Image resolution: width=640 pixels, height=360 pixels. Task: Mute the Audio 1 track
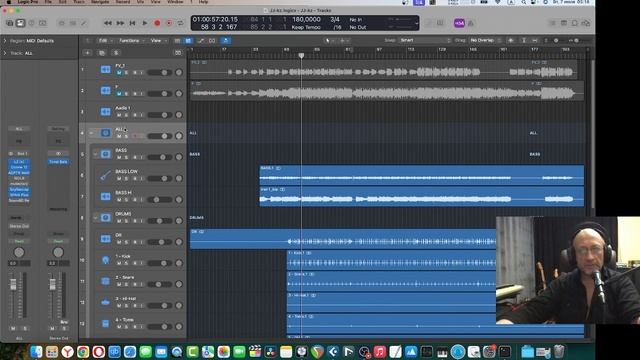pyautogui.click(x=119, y=115)
